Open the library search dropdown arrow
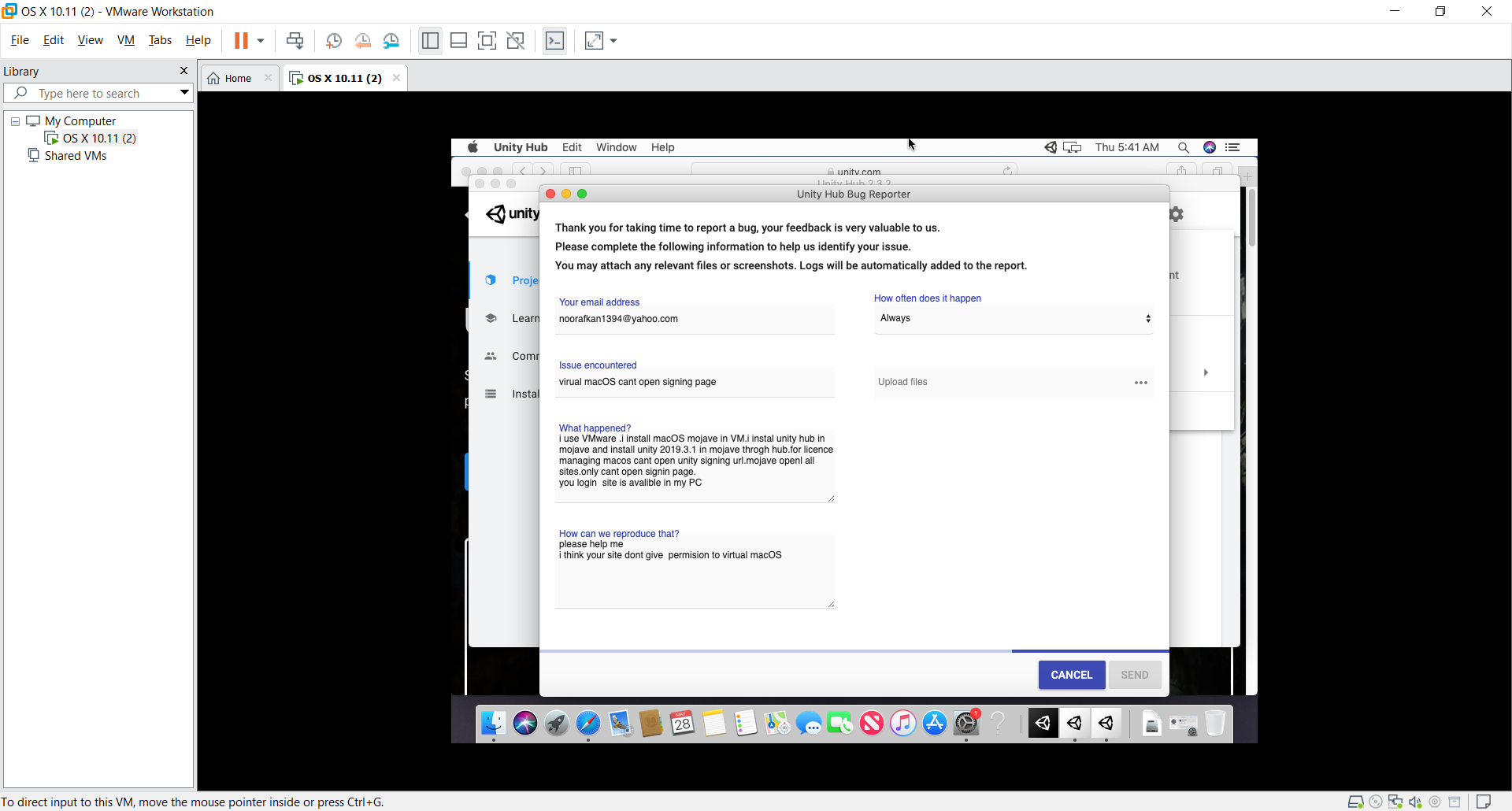Image resolution: width=1512 pixels, height=811 pixels. pos(184,93)
